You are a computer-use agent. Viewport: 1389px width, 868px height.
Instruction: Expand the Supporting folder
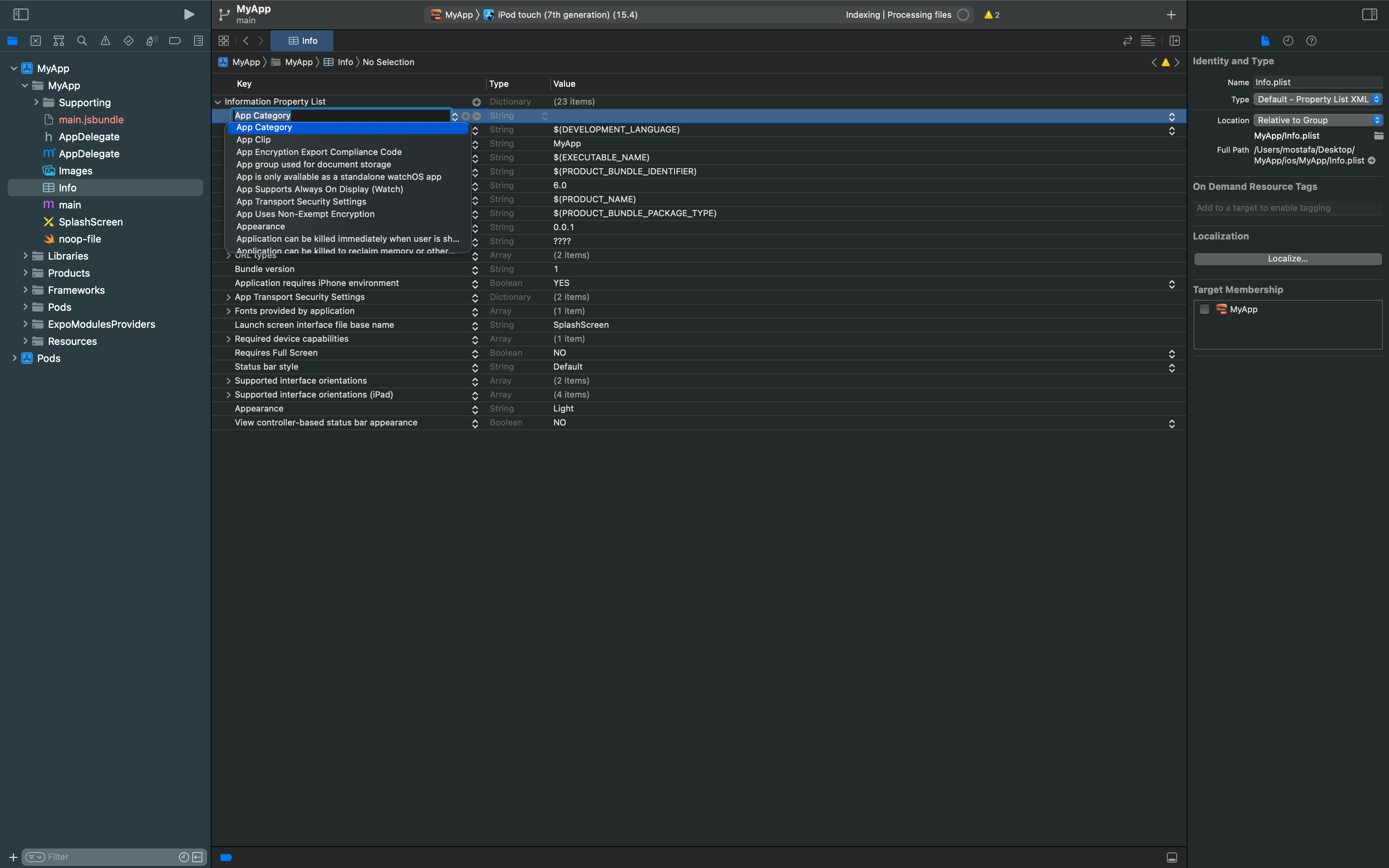(36, 102)
